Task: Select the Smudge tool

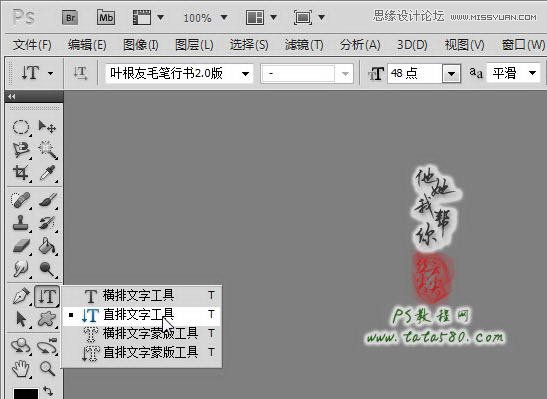Action: (21, 269)
